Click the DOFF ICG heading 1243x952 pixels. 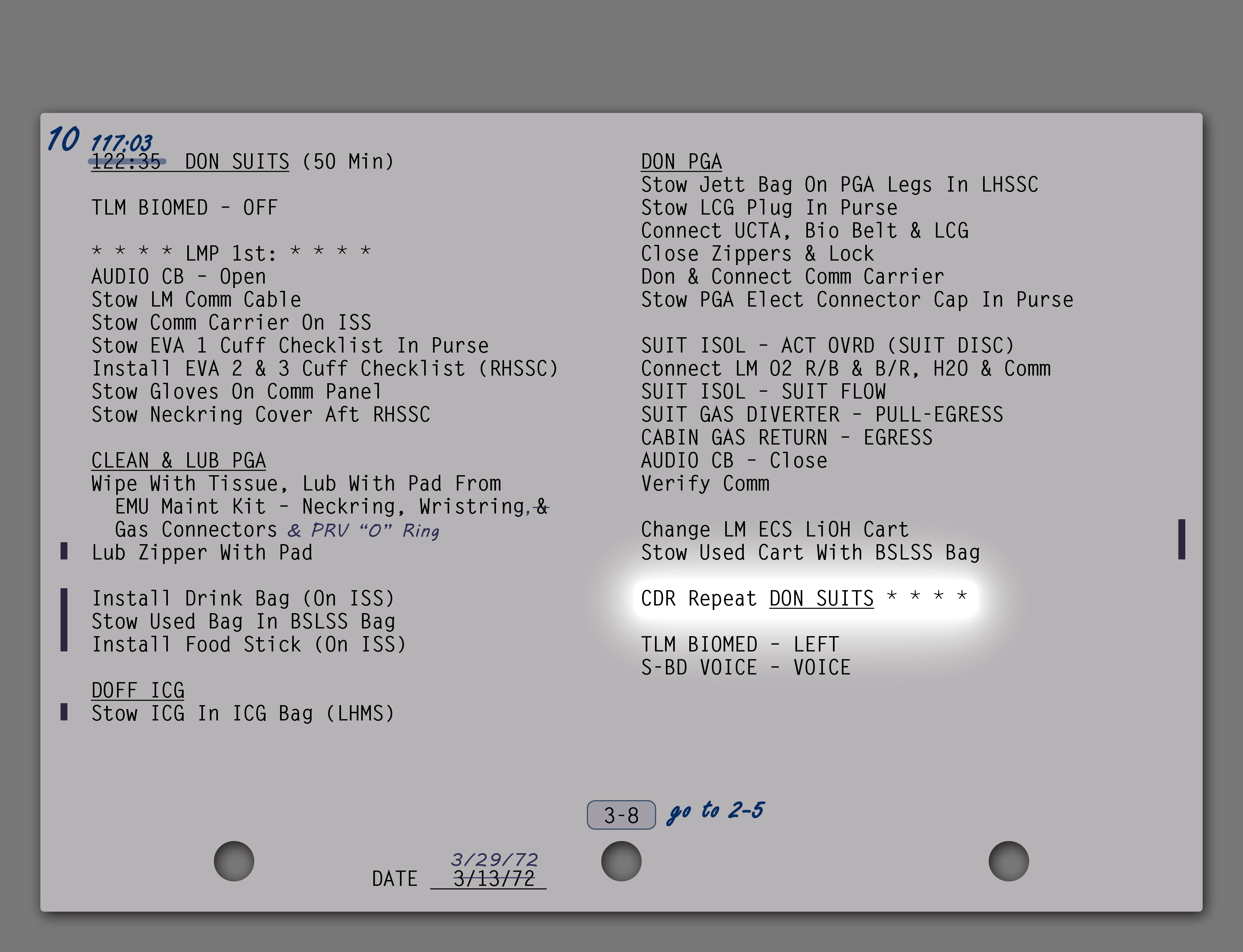click(138, 690)
